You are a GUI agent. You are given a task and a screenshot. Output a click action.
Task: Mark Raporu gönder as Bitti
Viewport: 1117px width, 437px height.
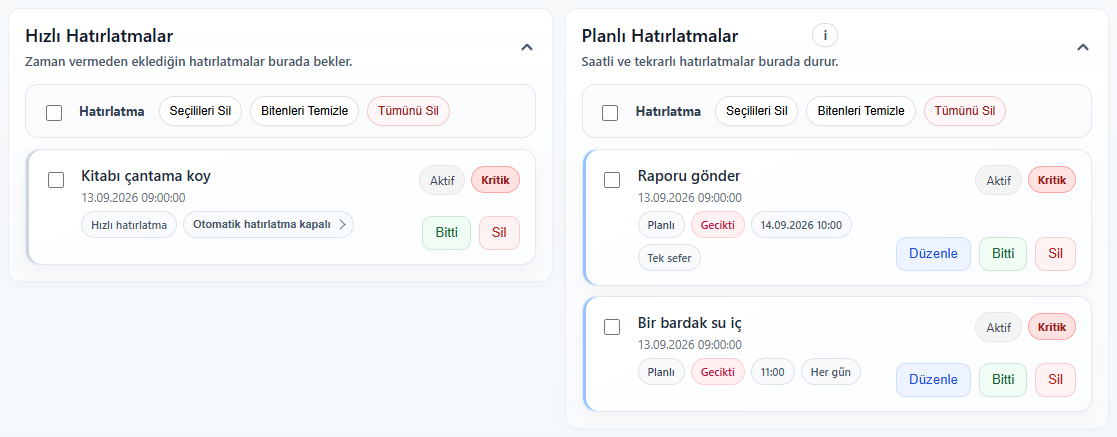[1003, 254]
